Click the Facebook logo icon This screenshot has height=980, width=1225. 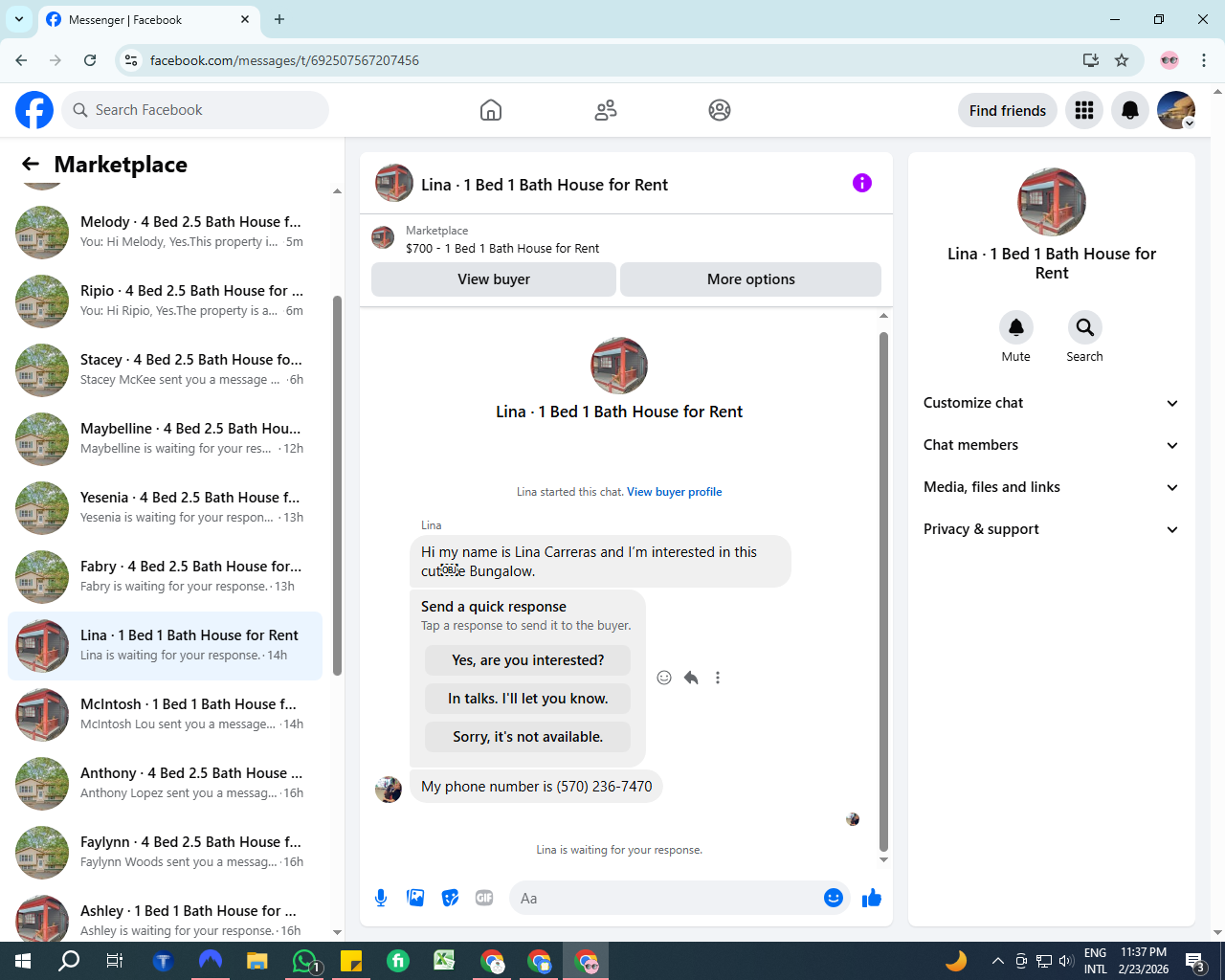click(x=34, y=110)
